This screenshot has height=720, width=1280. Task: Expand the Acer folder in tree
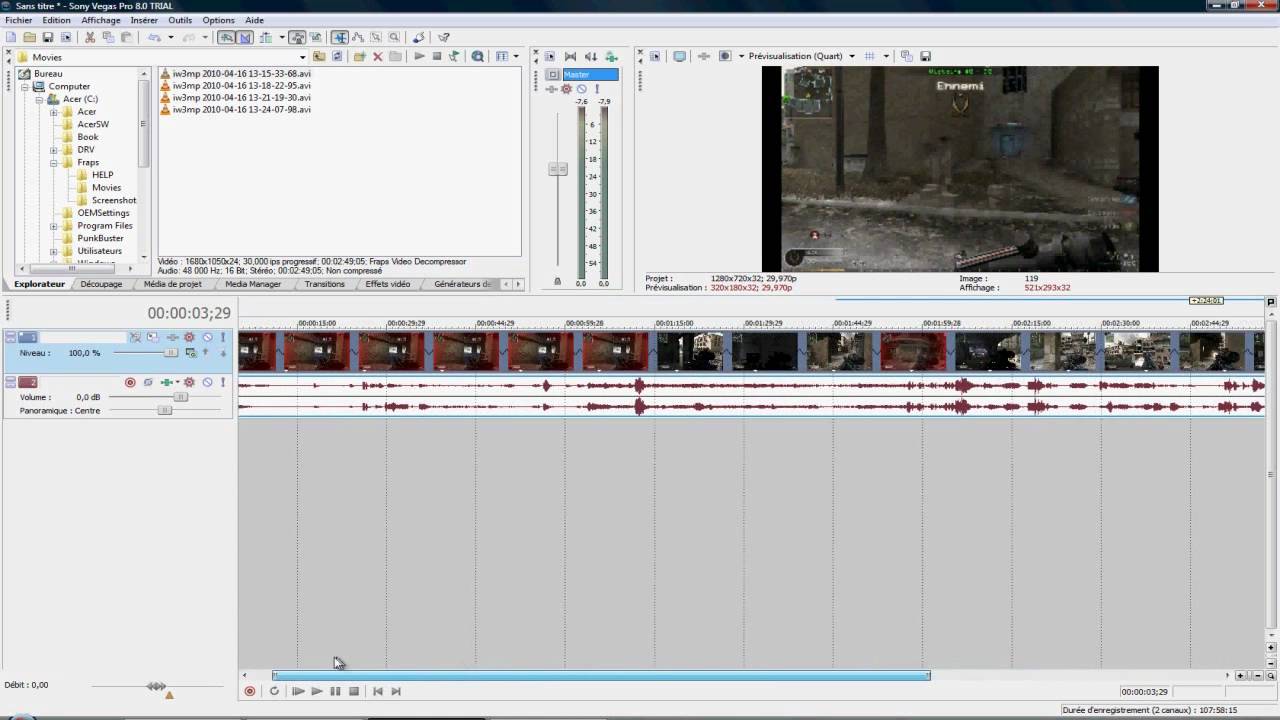tap(54, 112)
